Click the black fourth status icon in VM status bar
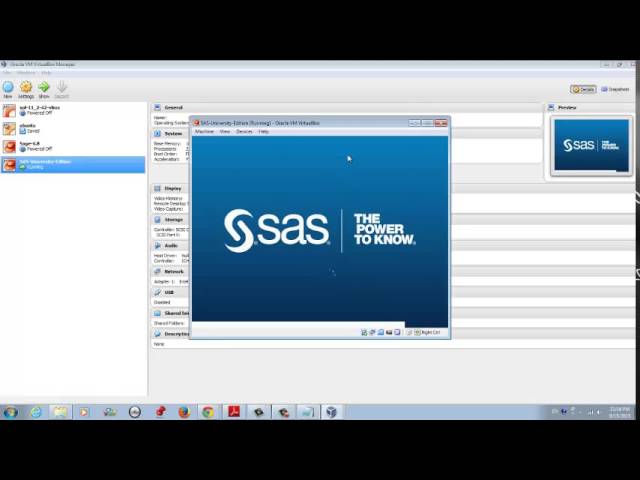This screenshot has width=640, height=480. click(389, 333)
